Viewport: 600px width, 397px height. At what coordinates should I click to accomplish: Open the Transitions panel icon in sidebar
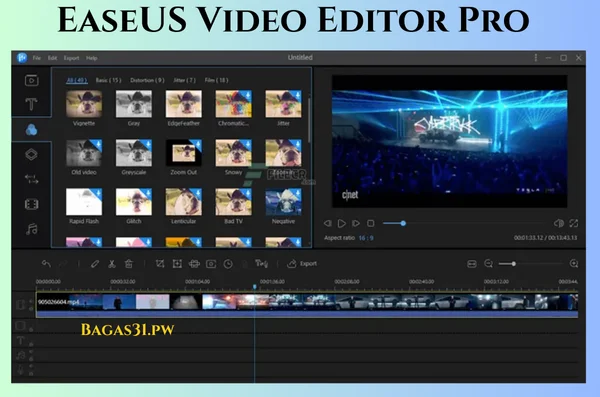click(x=31, y=179)
